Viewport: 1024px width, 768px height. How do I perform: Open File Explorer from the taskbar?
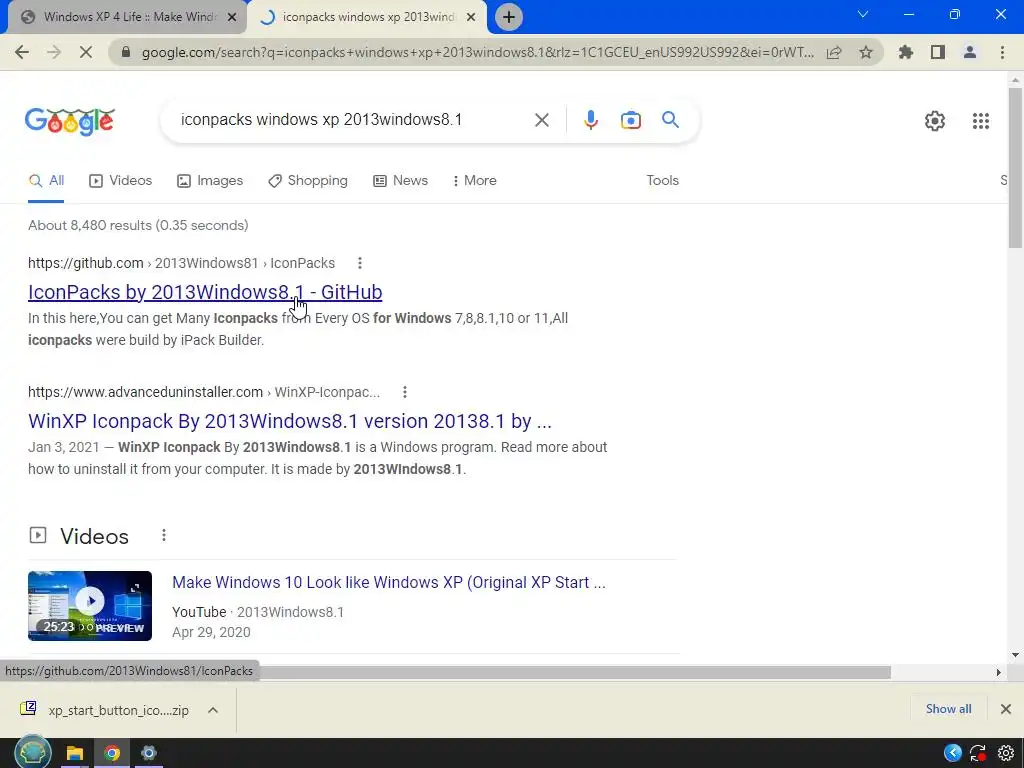74,753
